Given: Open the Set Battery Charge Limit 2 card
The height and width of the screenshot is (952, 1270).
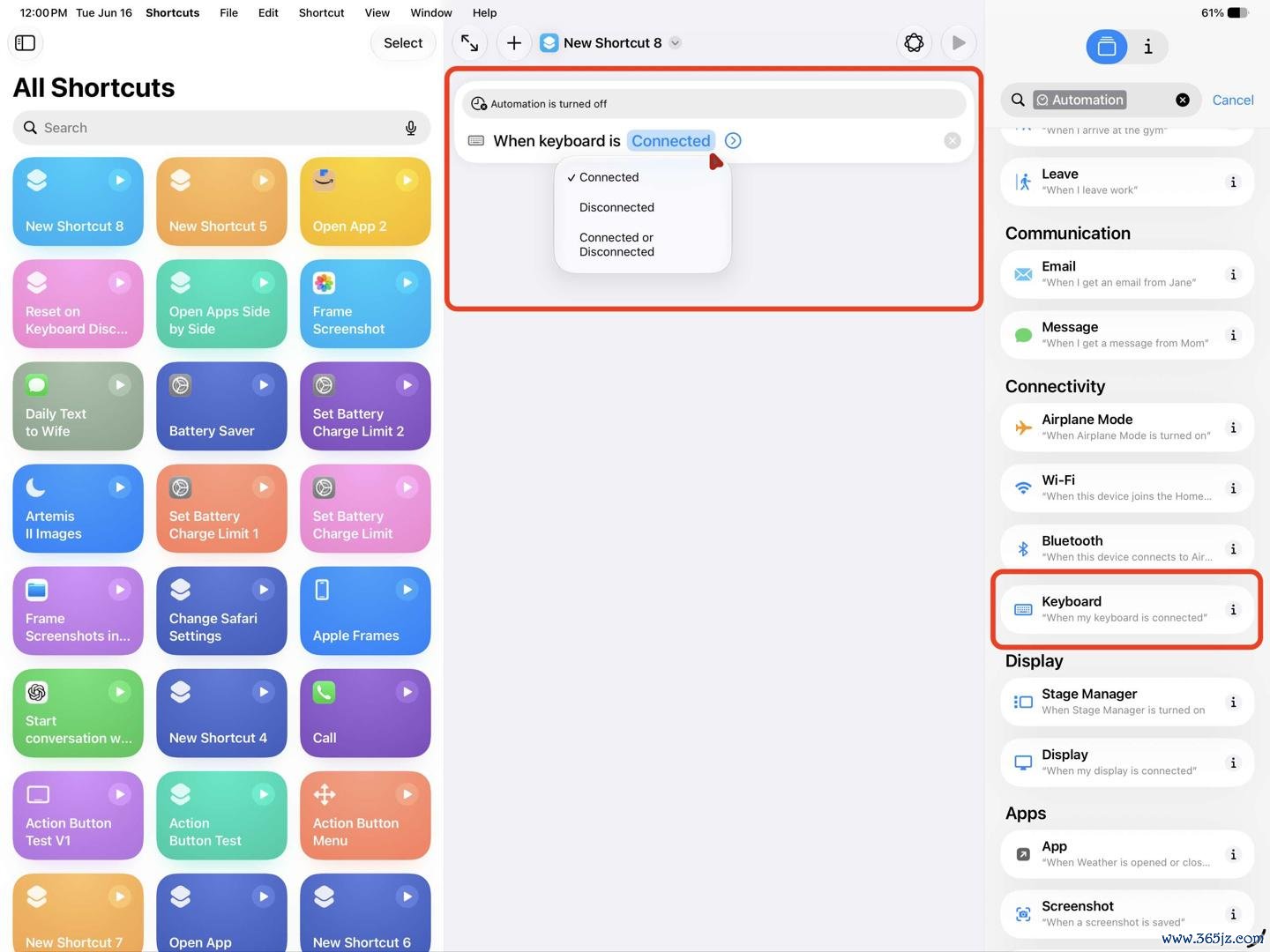Looking at the screenshot, I should click(x=365, y=406).
